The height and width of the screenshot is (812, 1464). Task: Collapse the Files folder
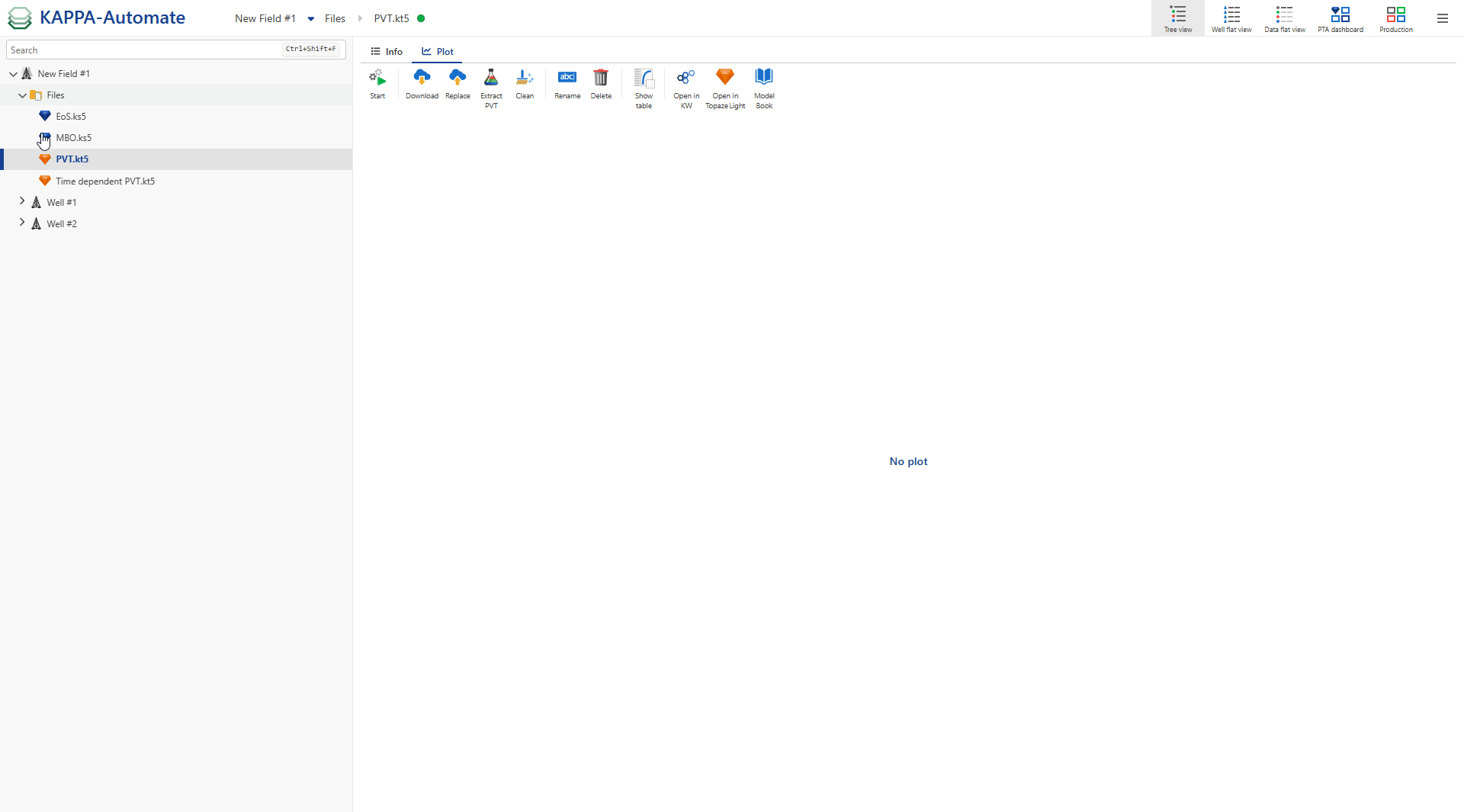point(22,95)
